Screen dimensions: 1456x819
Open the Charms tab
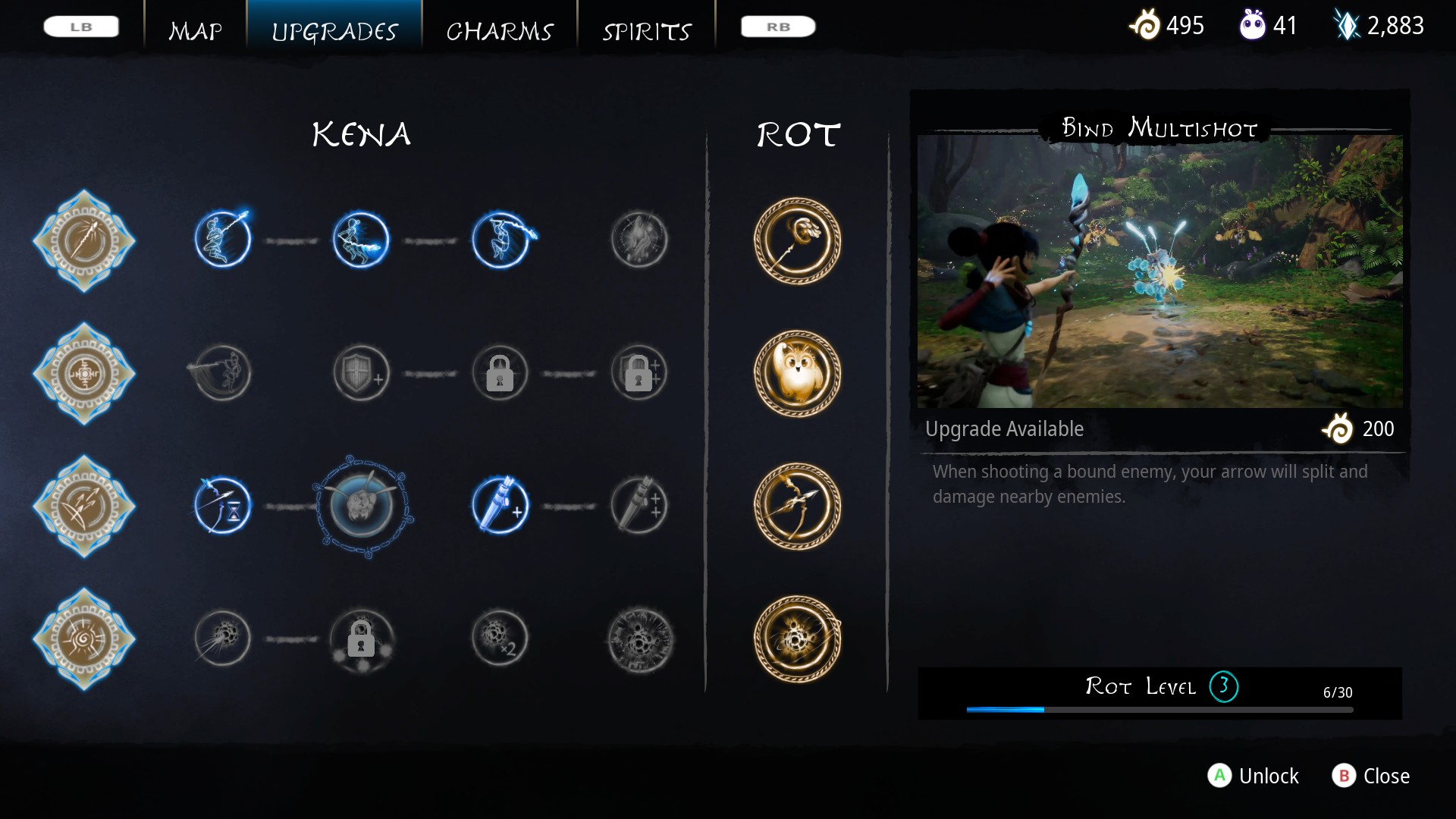coord(500,31)
